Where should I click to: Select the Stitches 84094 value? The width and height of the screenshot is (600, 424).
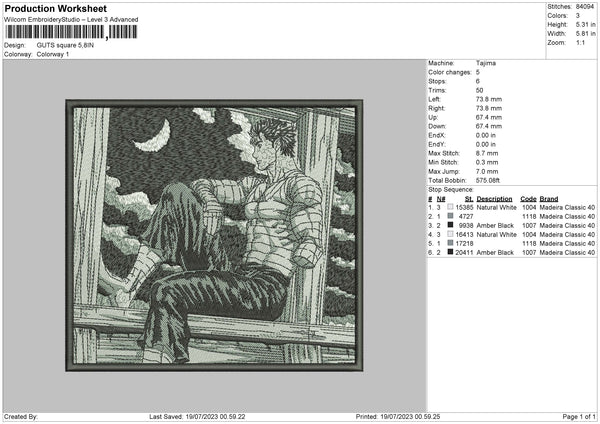click(585, 7)
